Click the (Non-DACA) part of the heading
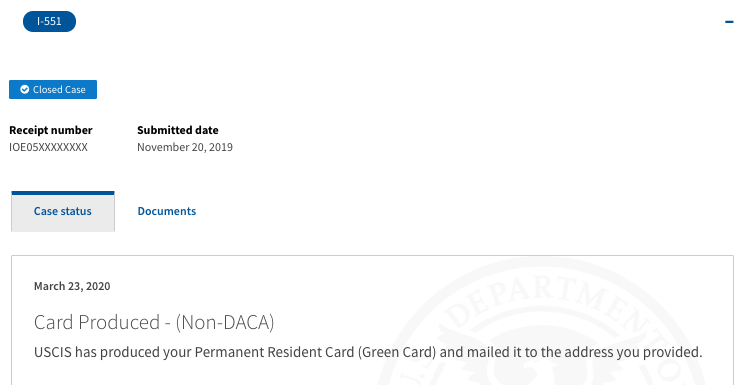 [x=225, y=322]
